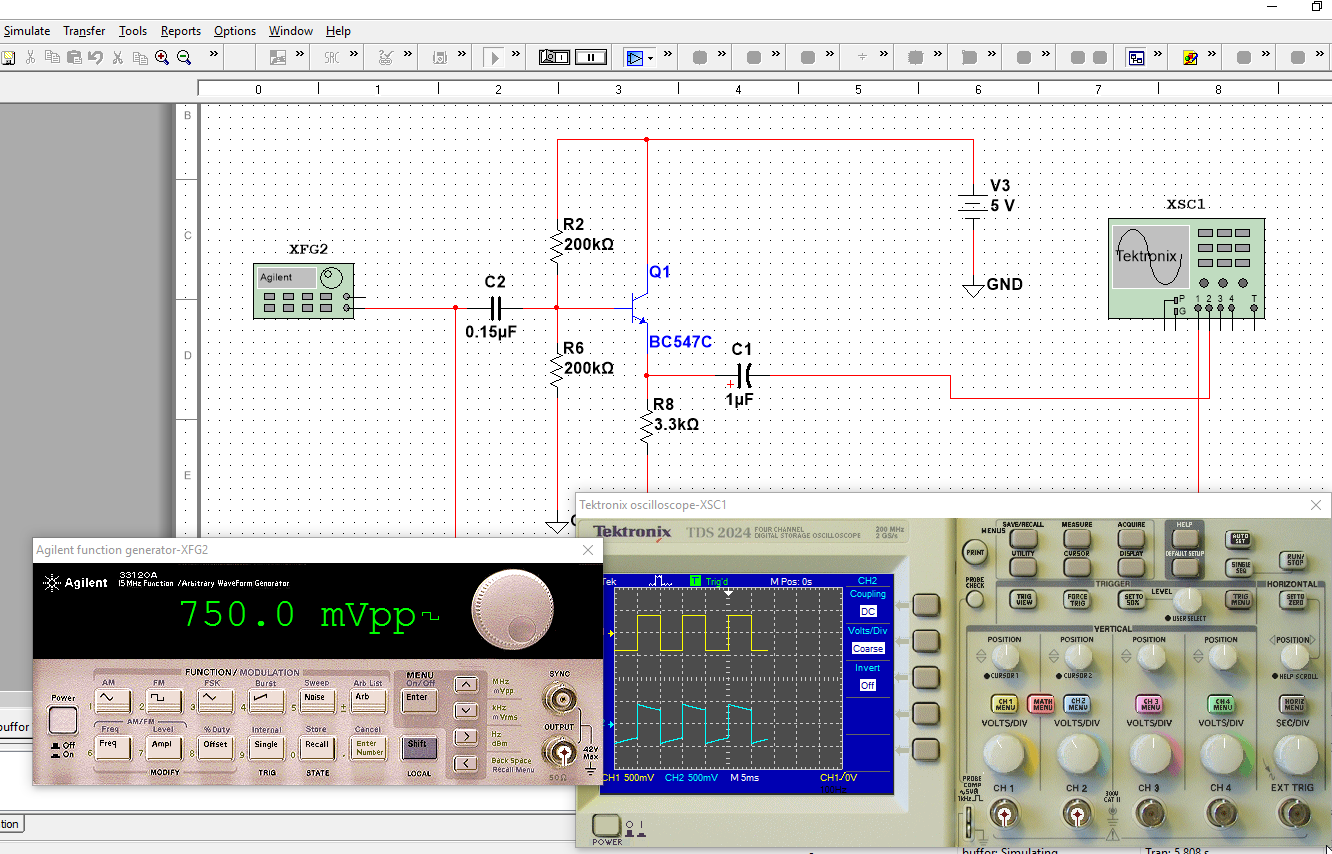Toggle the Agilent function generator Power button

[x=63, y=721]
